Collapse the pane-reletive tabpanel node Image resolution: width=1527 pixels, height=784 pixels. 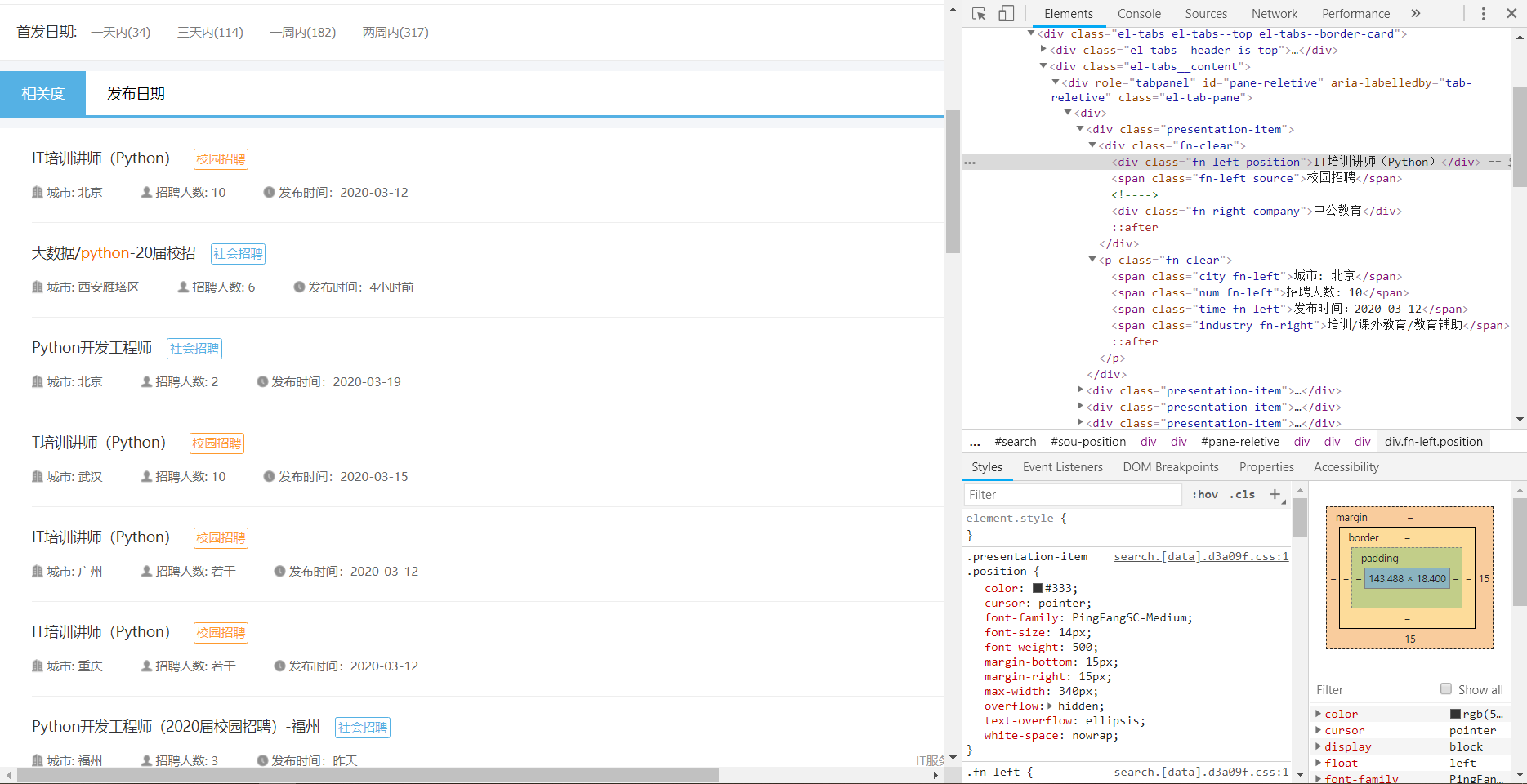click(x=1056, y=82)
